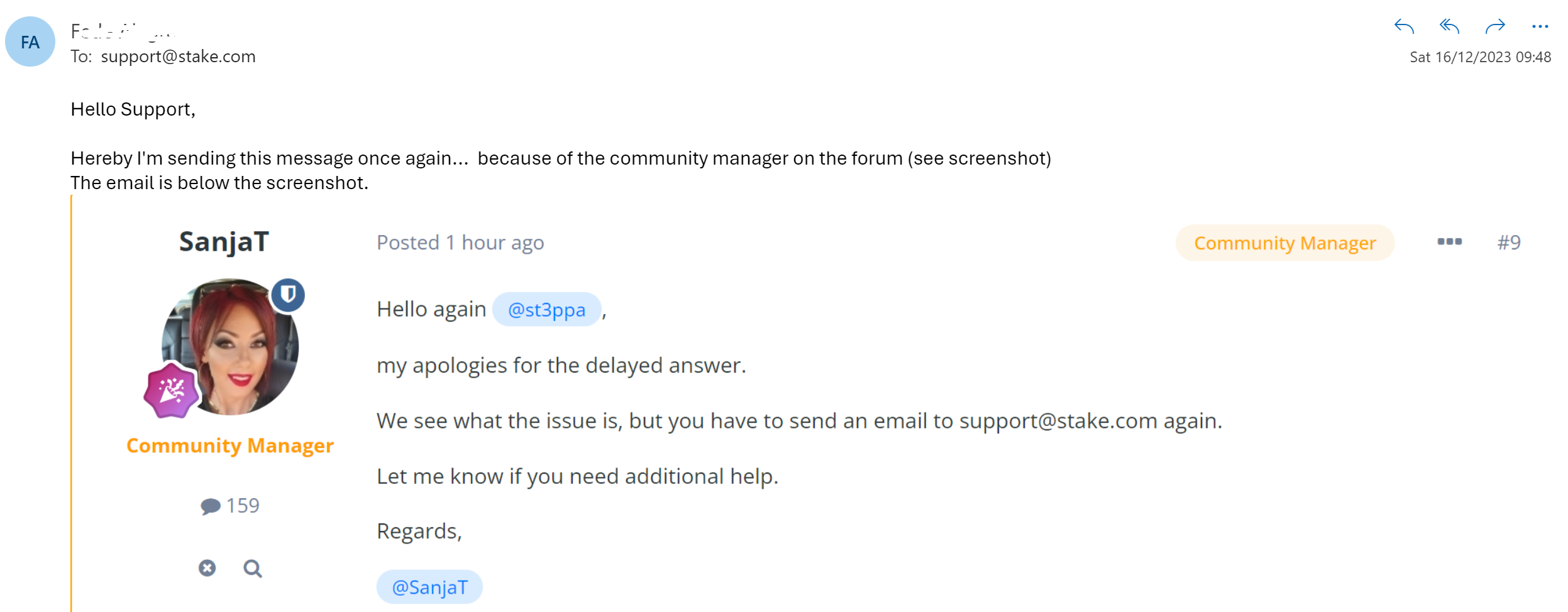Viewport: 1568px width, 612px height.
Task: Click the circled X icon under profile
Action: 207,568
